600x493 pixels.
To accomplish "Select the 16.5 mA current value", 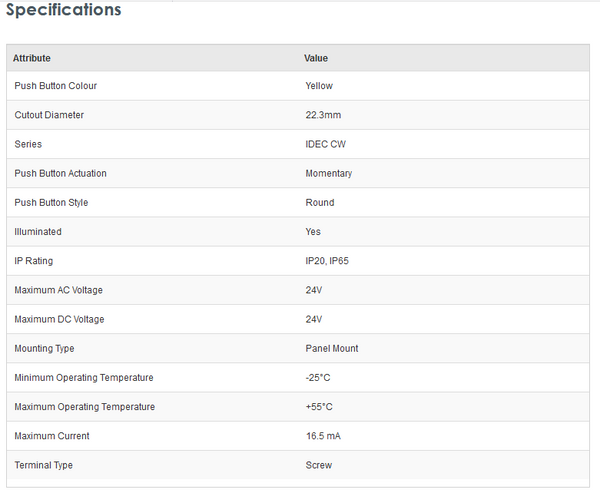I will (323, 436).
